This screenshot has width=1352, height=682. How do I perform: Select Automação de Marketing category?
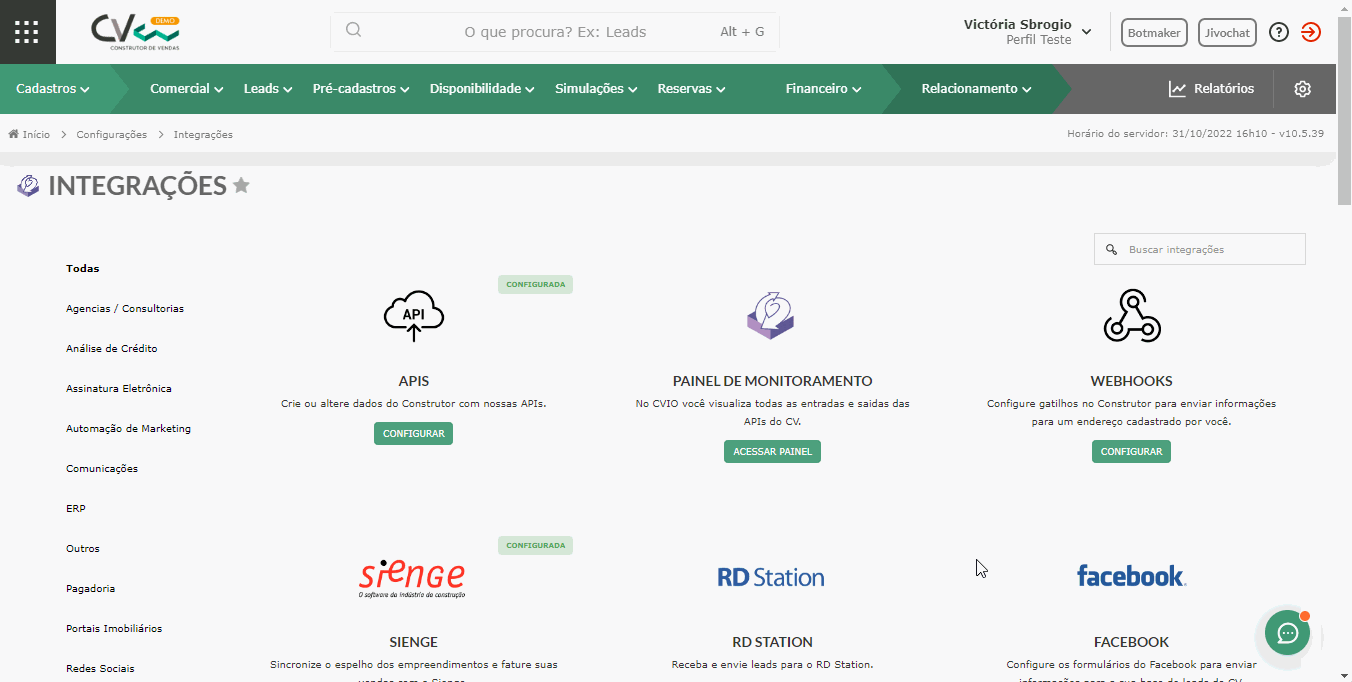[128, 428]
